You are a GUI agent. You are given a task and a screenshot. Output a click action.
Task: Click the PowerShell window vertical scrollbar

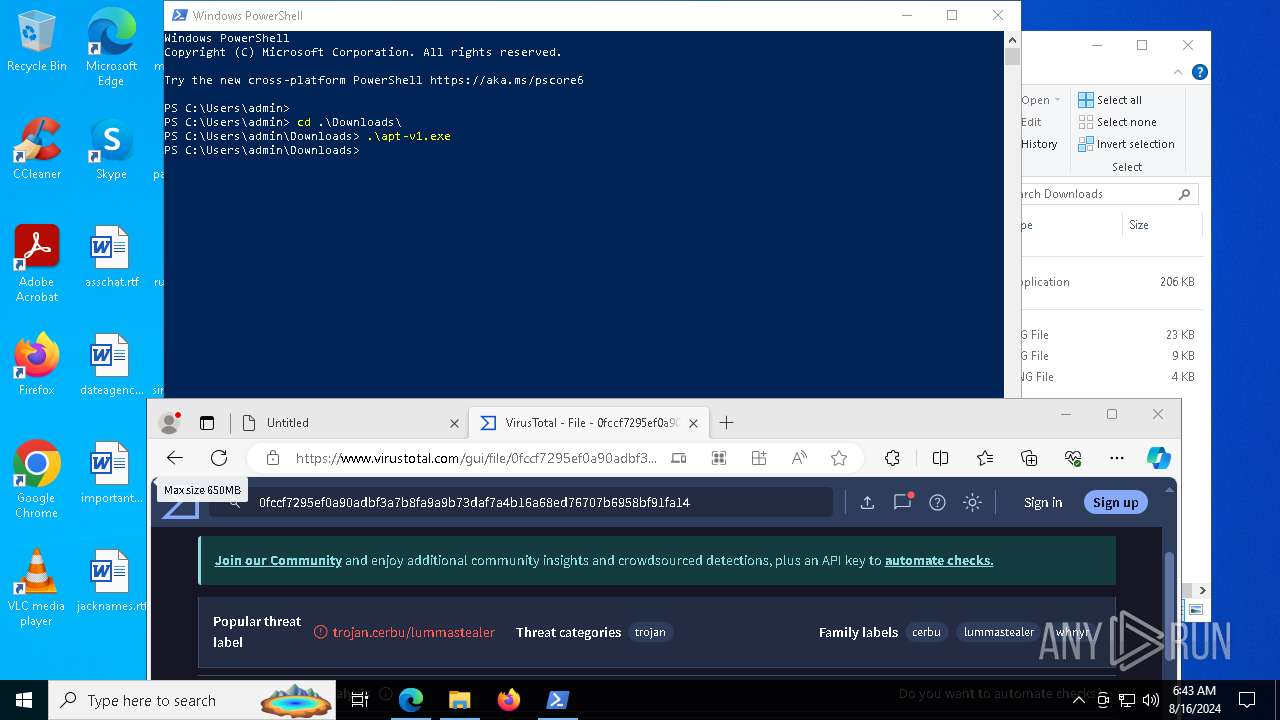pos(1012,215)
